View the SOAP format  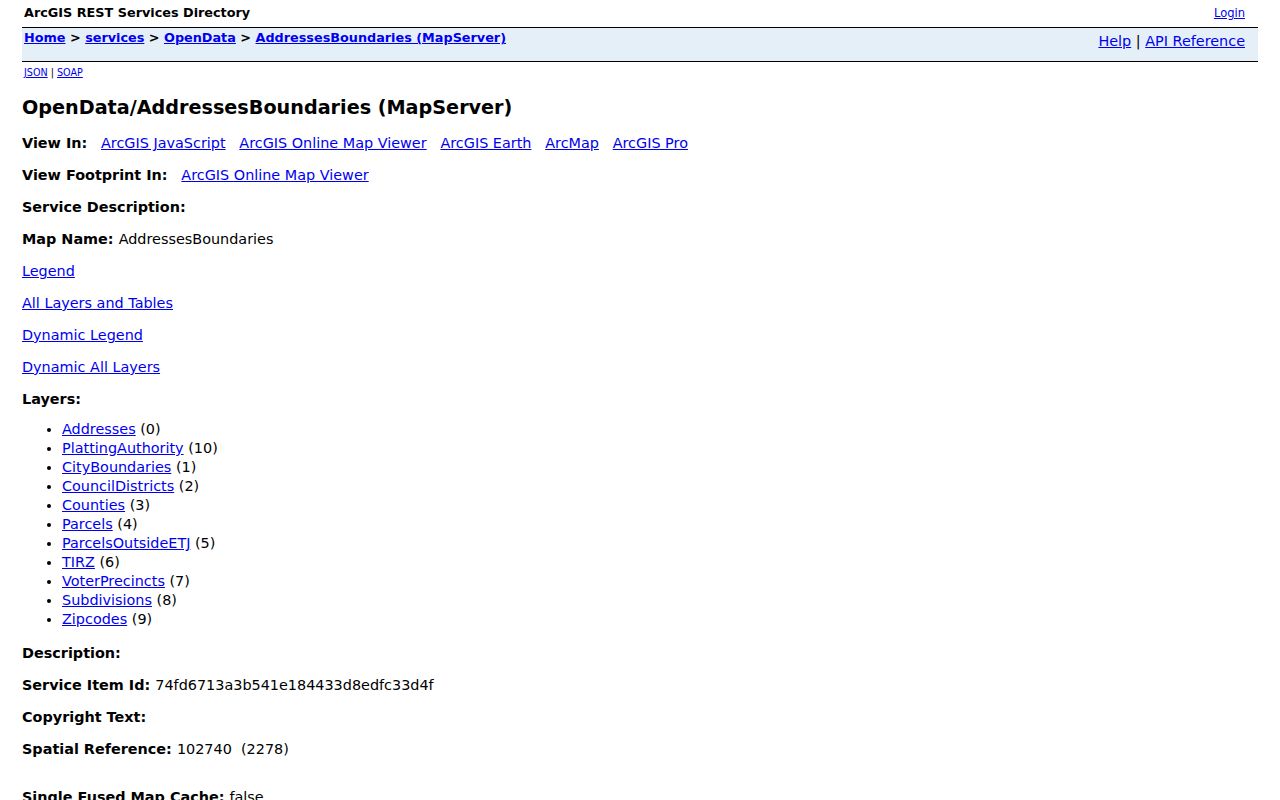(70, 72)
